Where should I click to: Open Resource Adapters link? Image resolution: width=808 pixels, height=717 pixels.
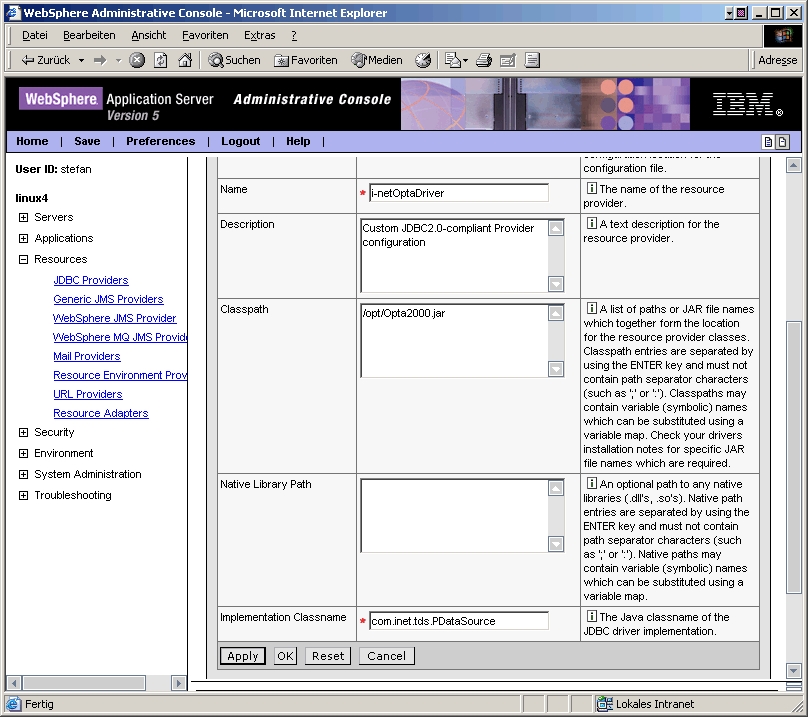100,413
